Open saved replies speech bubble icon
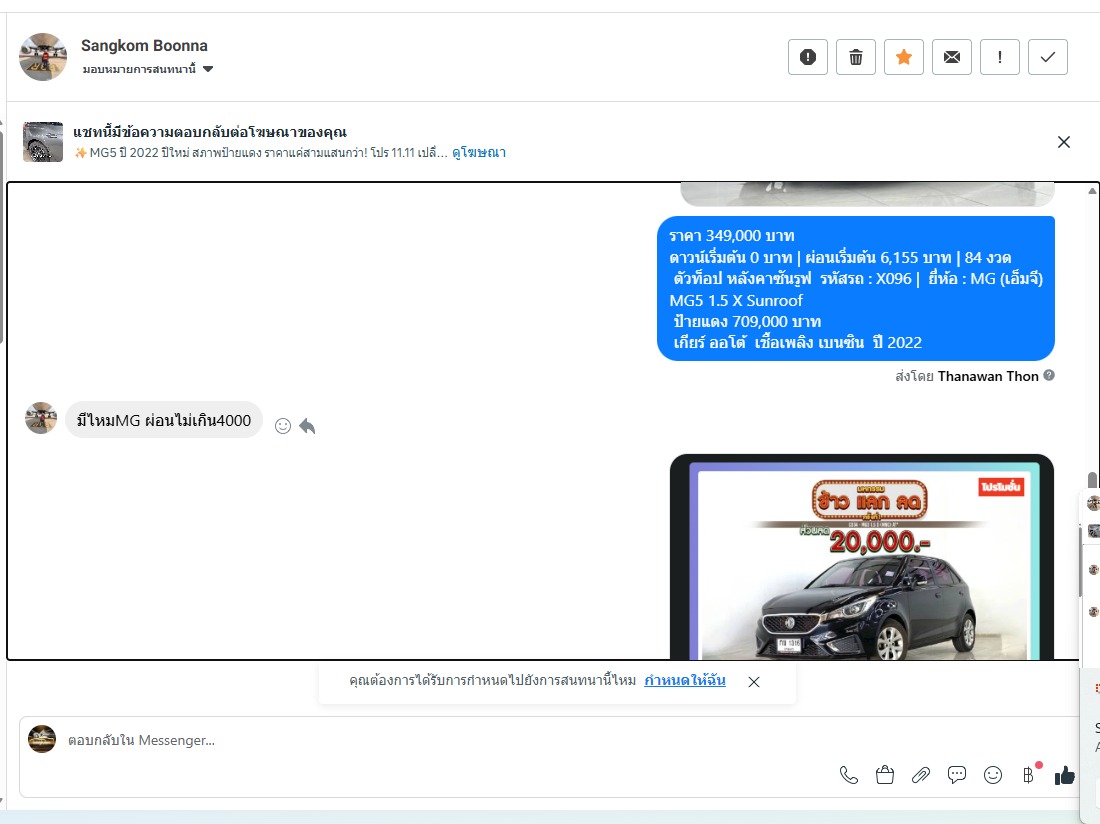The width and height of the screenshot is (1100, 824). coord(957,775)
